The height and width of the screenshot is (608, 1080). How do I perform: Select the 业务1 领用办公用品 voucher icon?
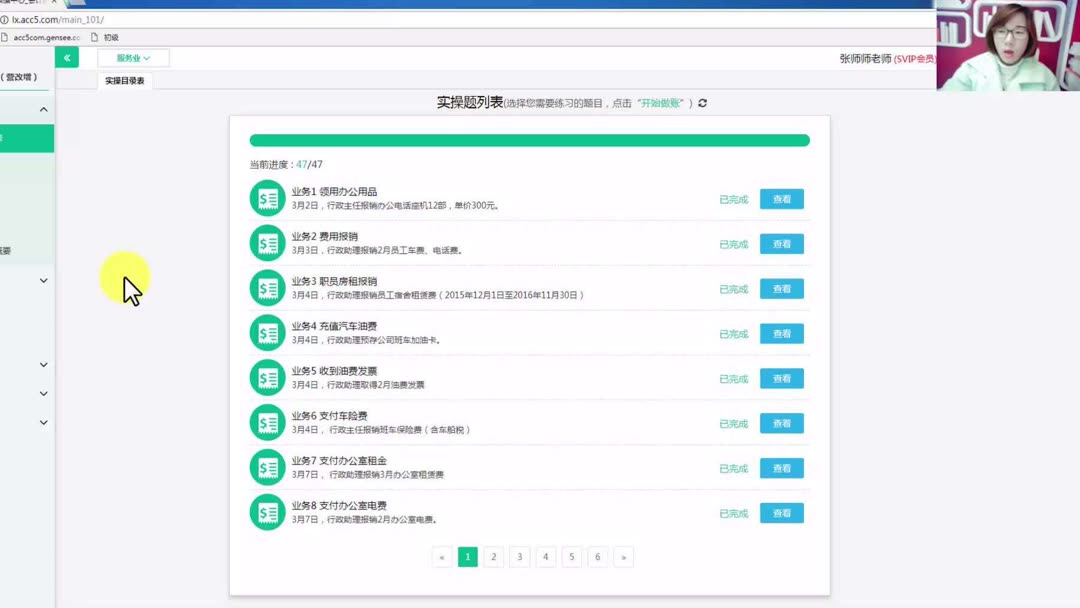(267, 198)
